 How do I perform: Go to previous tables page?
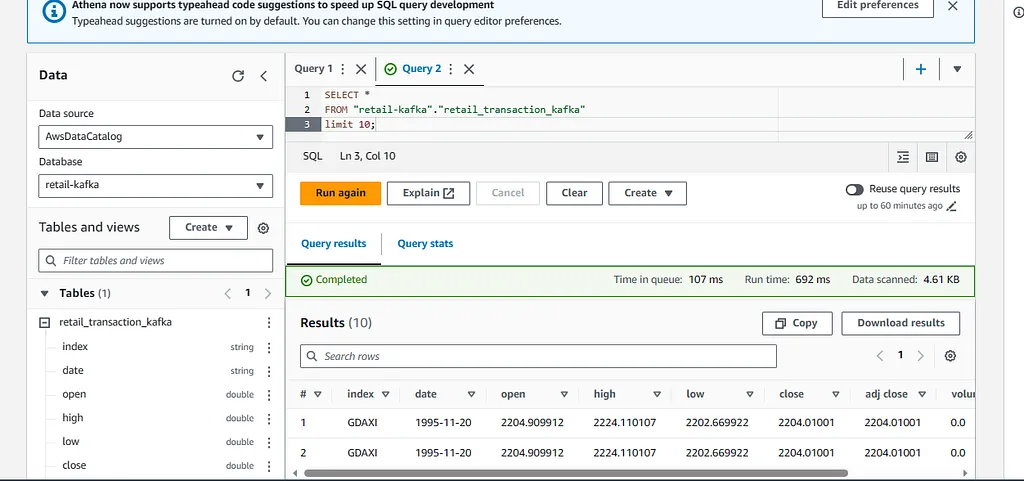pyautogui.click(x=227, y=294)
